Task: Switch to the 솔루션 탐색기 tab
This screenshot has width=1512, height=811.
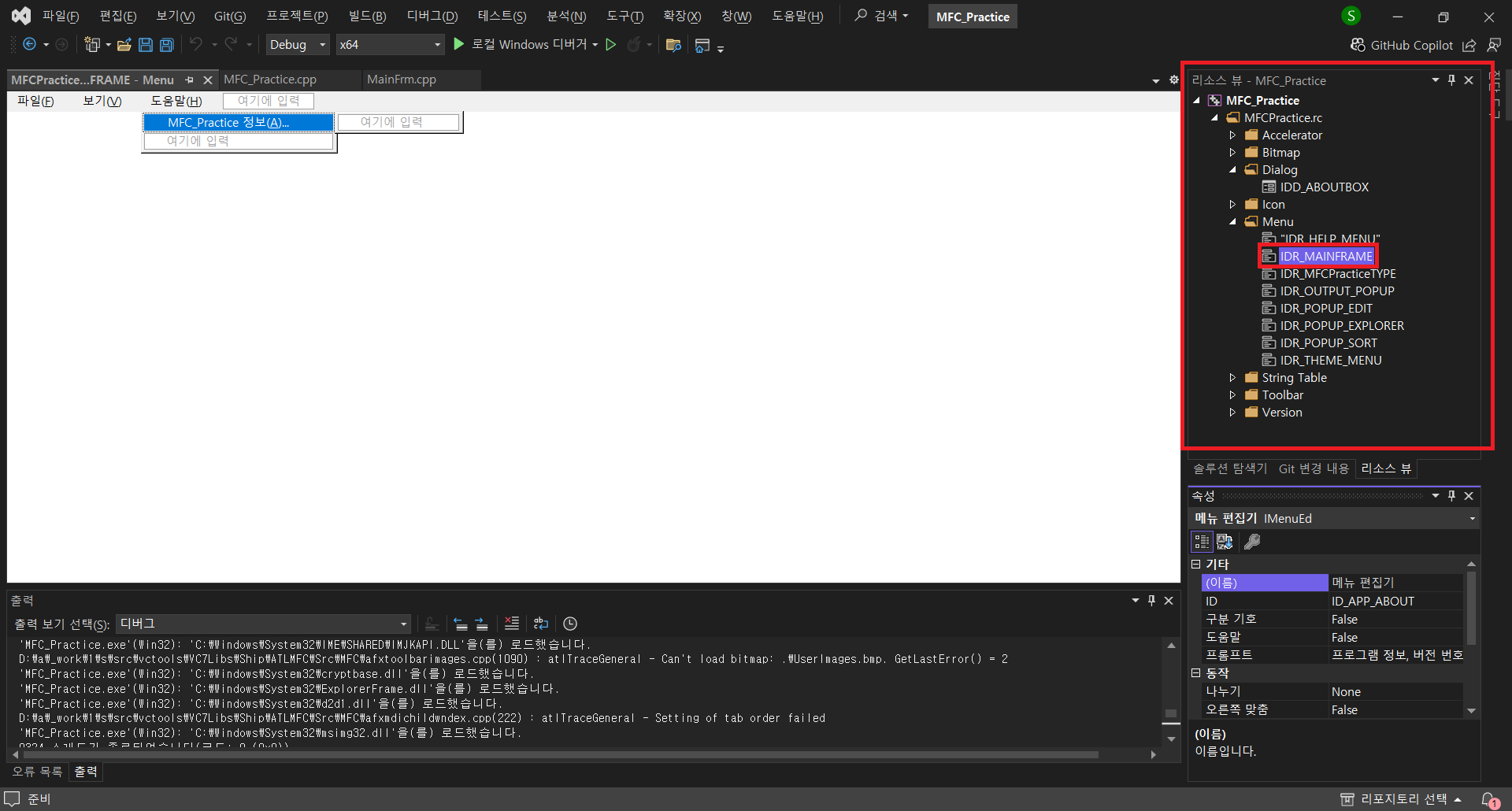Action: (x=1230, y=468)
